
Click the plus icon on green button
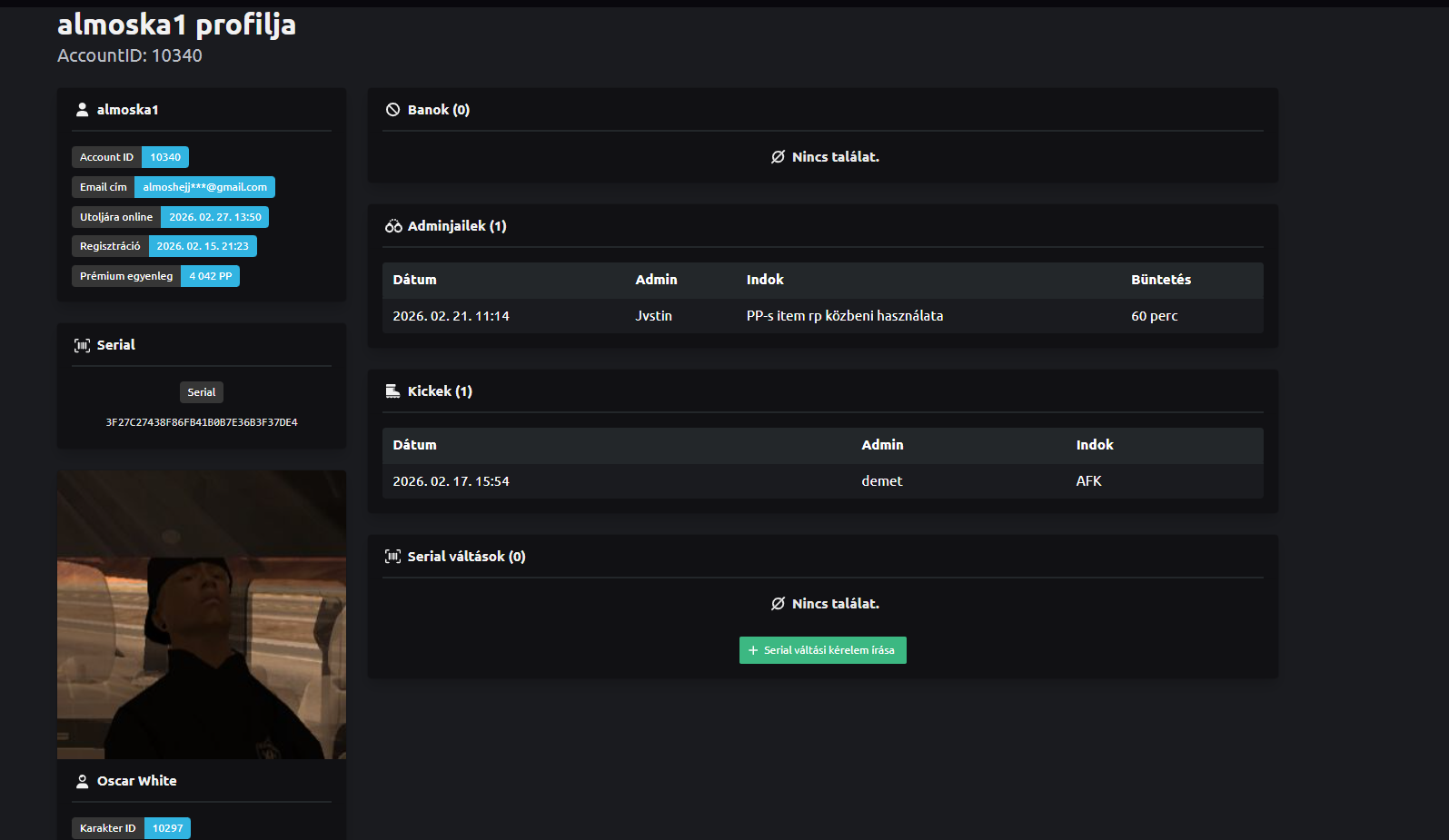(x=753, y=650)
